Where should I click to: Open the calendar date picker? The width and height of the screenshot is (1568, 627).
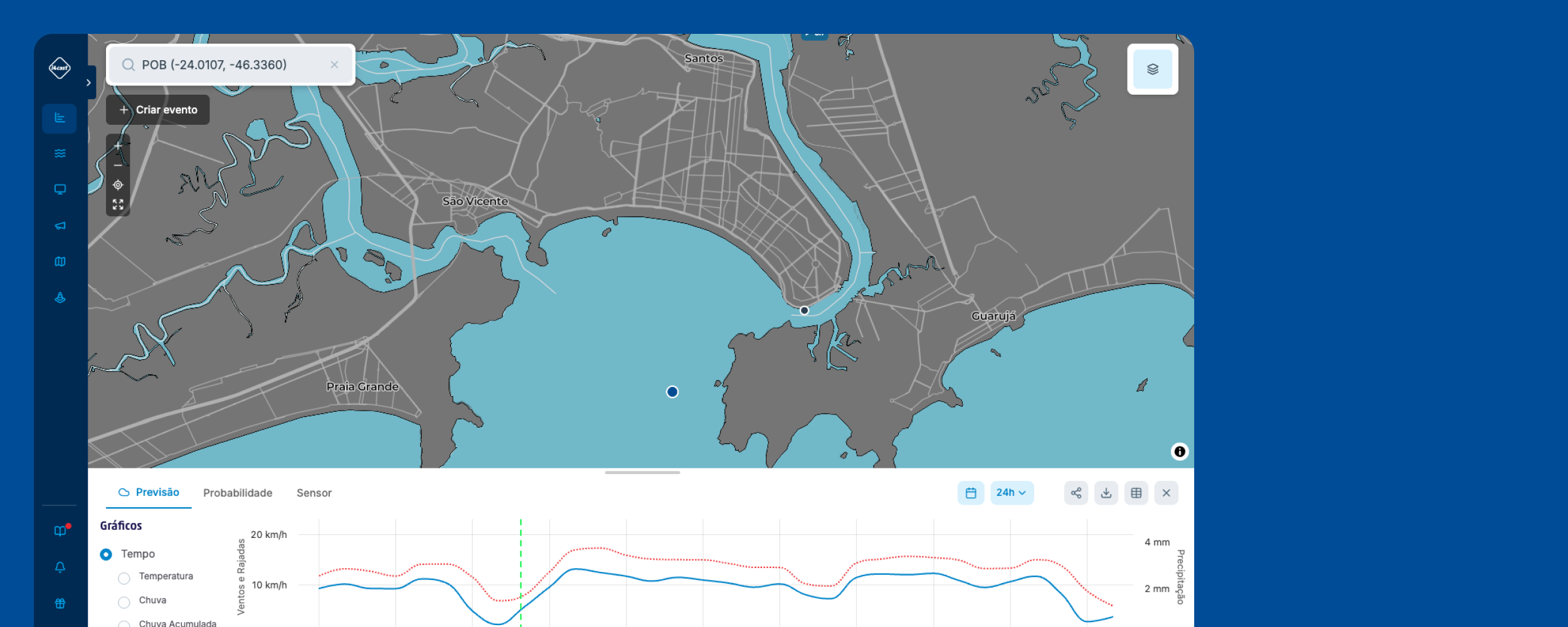970,493
